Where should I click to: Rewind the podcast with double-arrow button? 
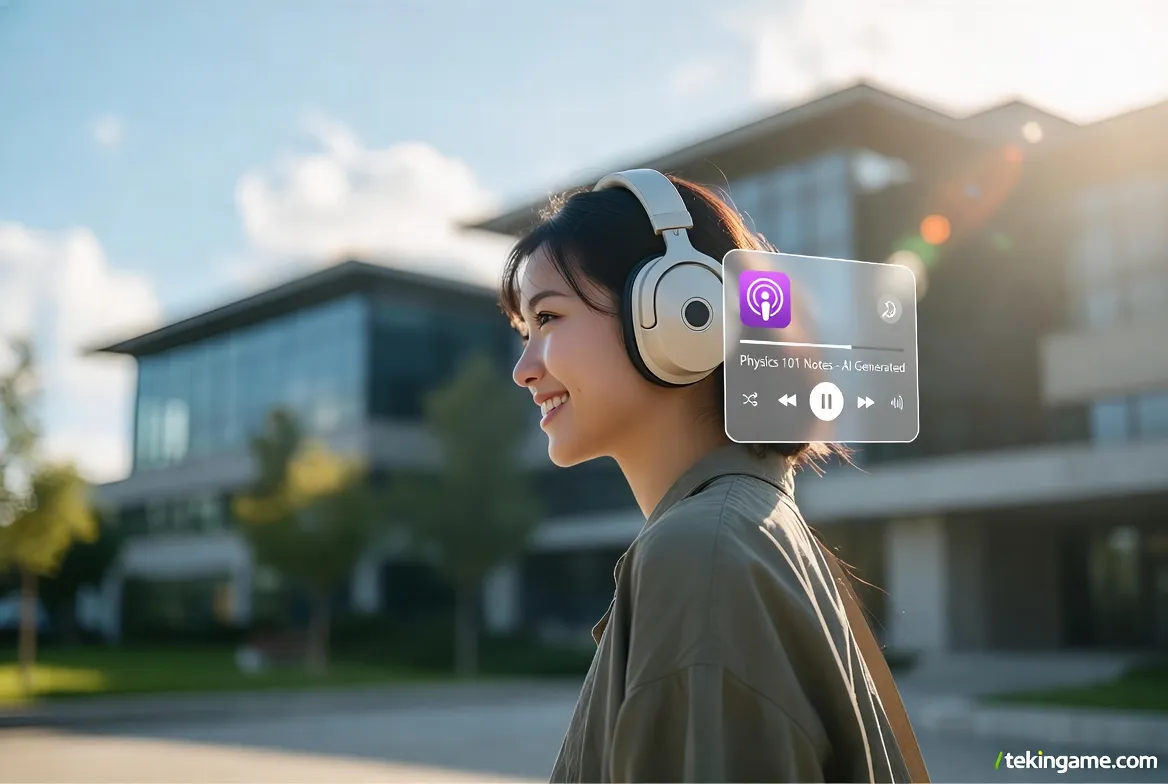[787, 401]
